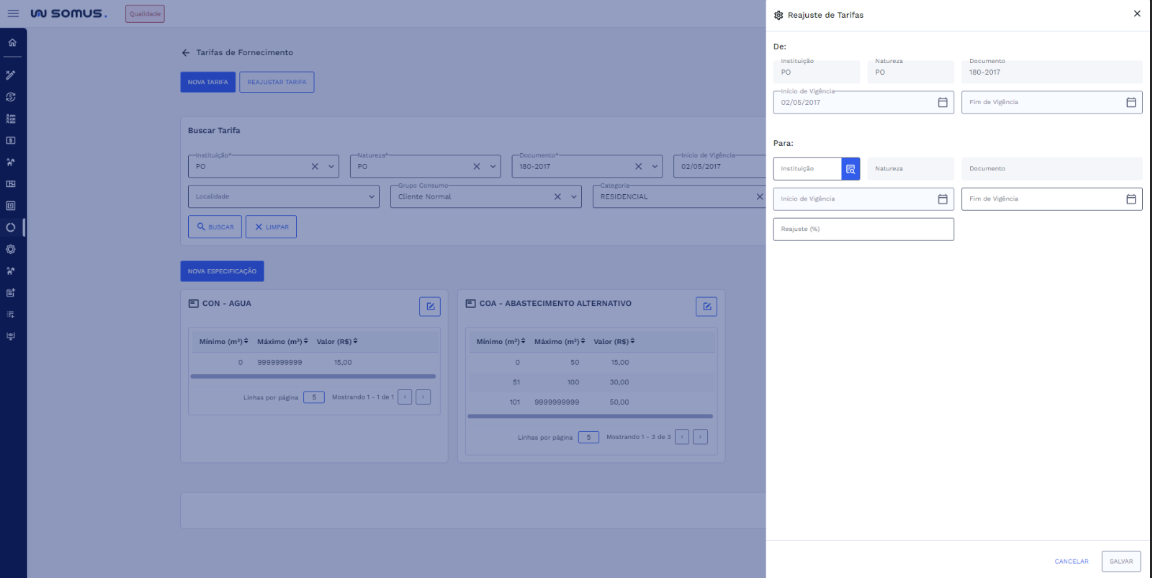Click the Reajuste (%) input field
This screenshot has height=578, width=1152.
pyautogui.click(x=863, y=229)
